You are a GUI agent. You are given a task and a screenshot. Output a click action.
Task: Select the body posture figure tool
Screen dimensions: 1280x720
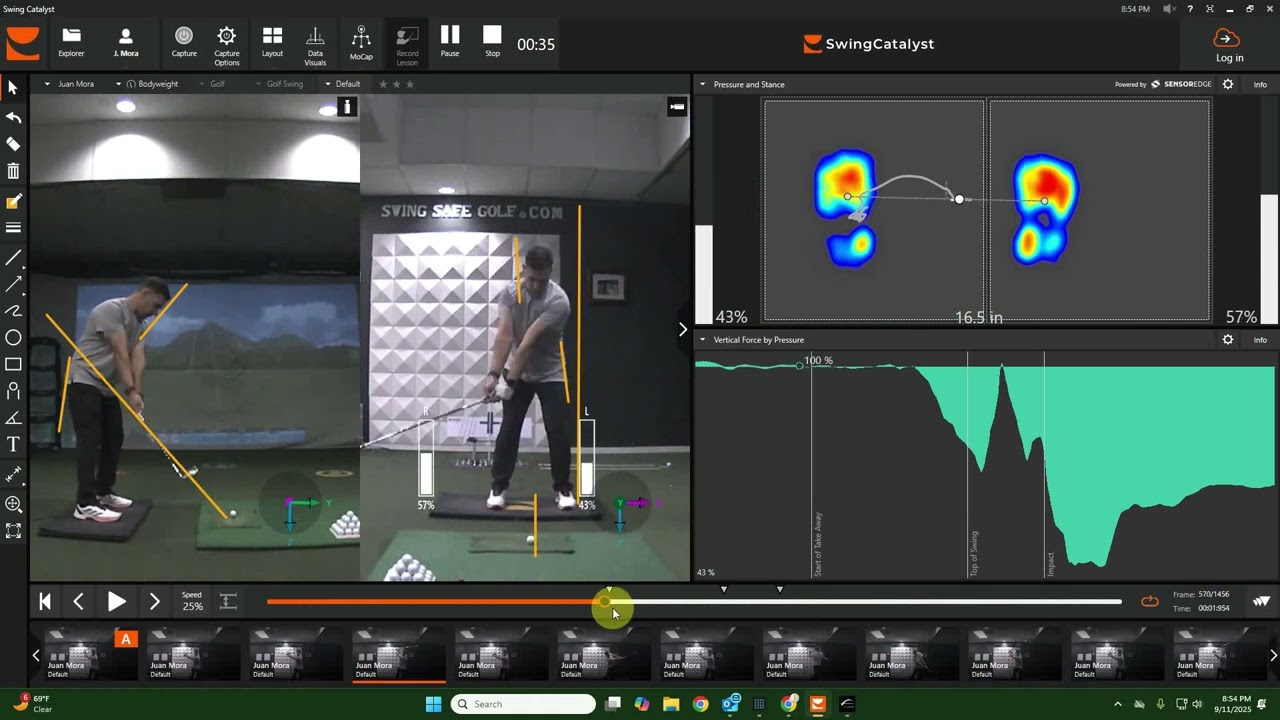pyautogui.click(x=13, y=391)
